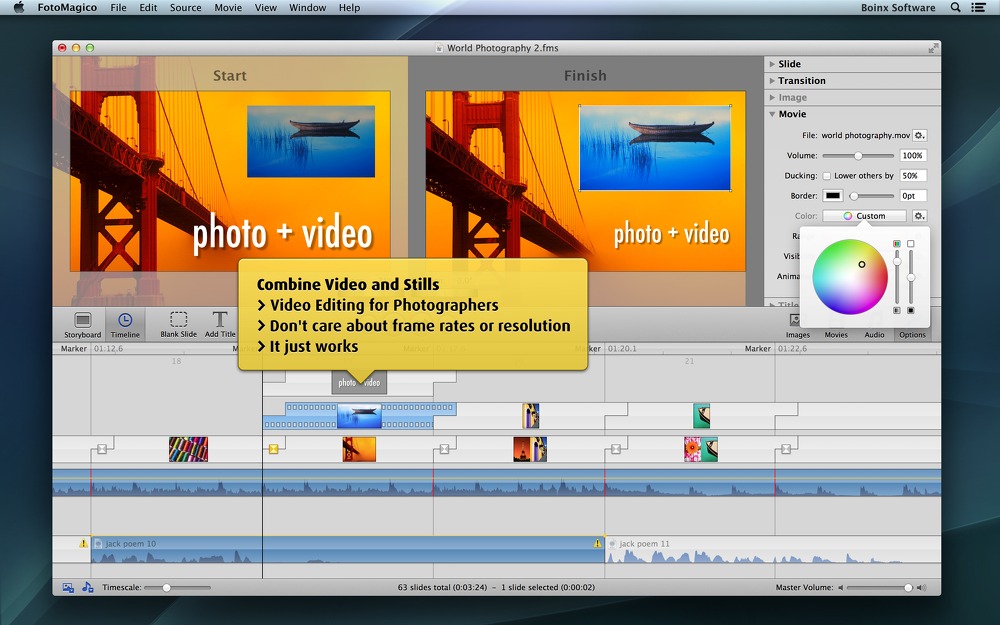Open the Source menu in menu bar
This screenshot has height=625, width=1000.
click(185, 8)
